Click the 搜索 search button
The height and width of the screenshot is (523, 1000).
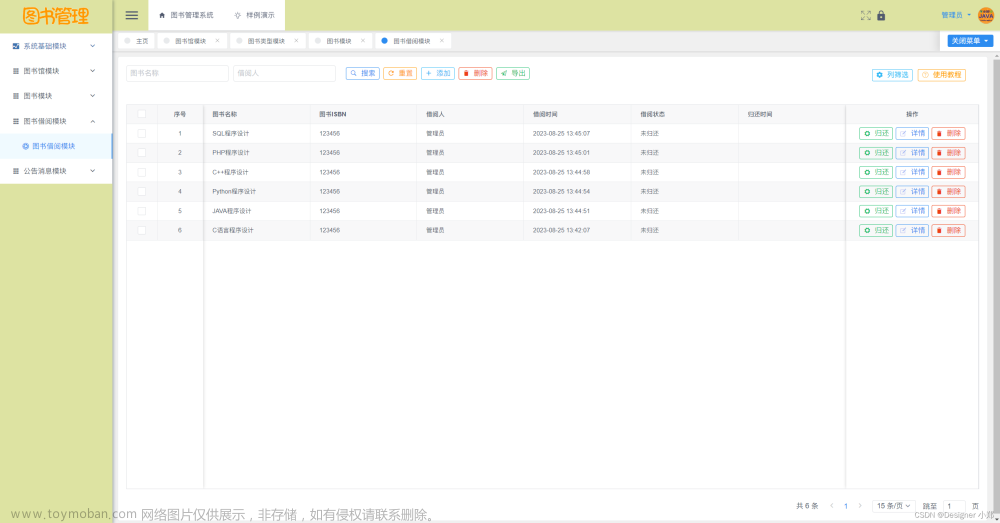tap(363, 73)
